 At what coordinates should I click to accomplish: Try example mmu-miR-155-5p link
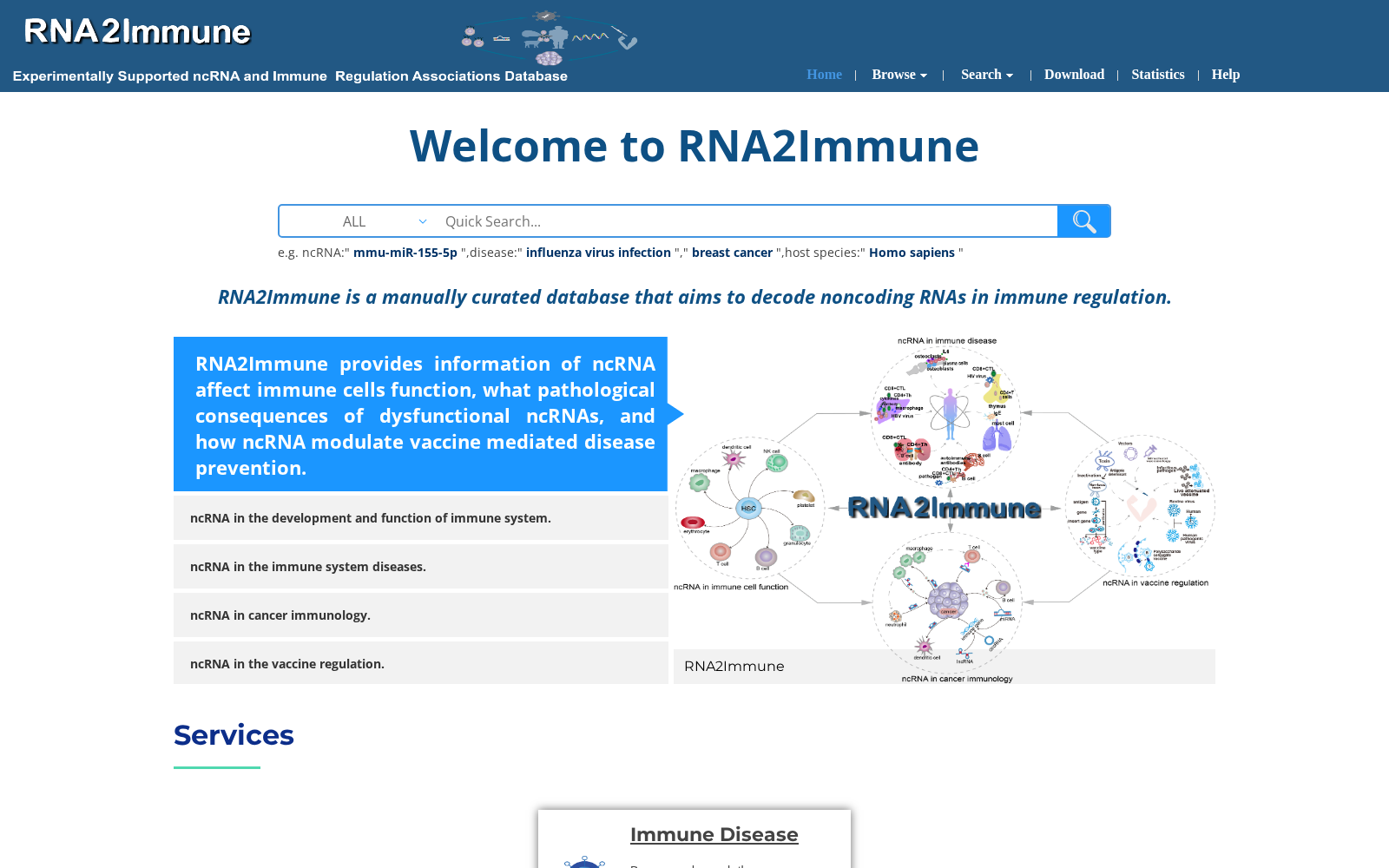click(x=405, y=253)
